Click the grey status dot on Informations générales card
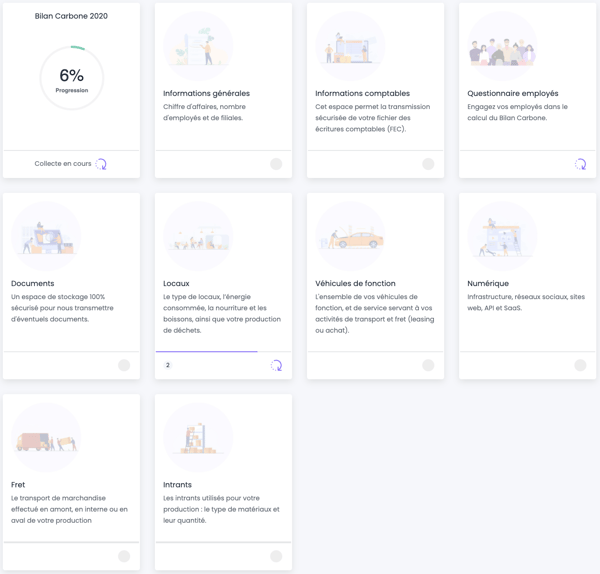The height and width of the screenshot is (574, 600). [x=276, y=164]
